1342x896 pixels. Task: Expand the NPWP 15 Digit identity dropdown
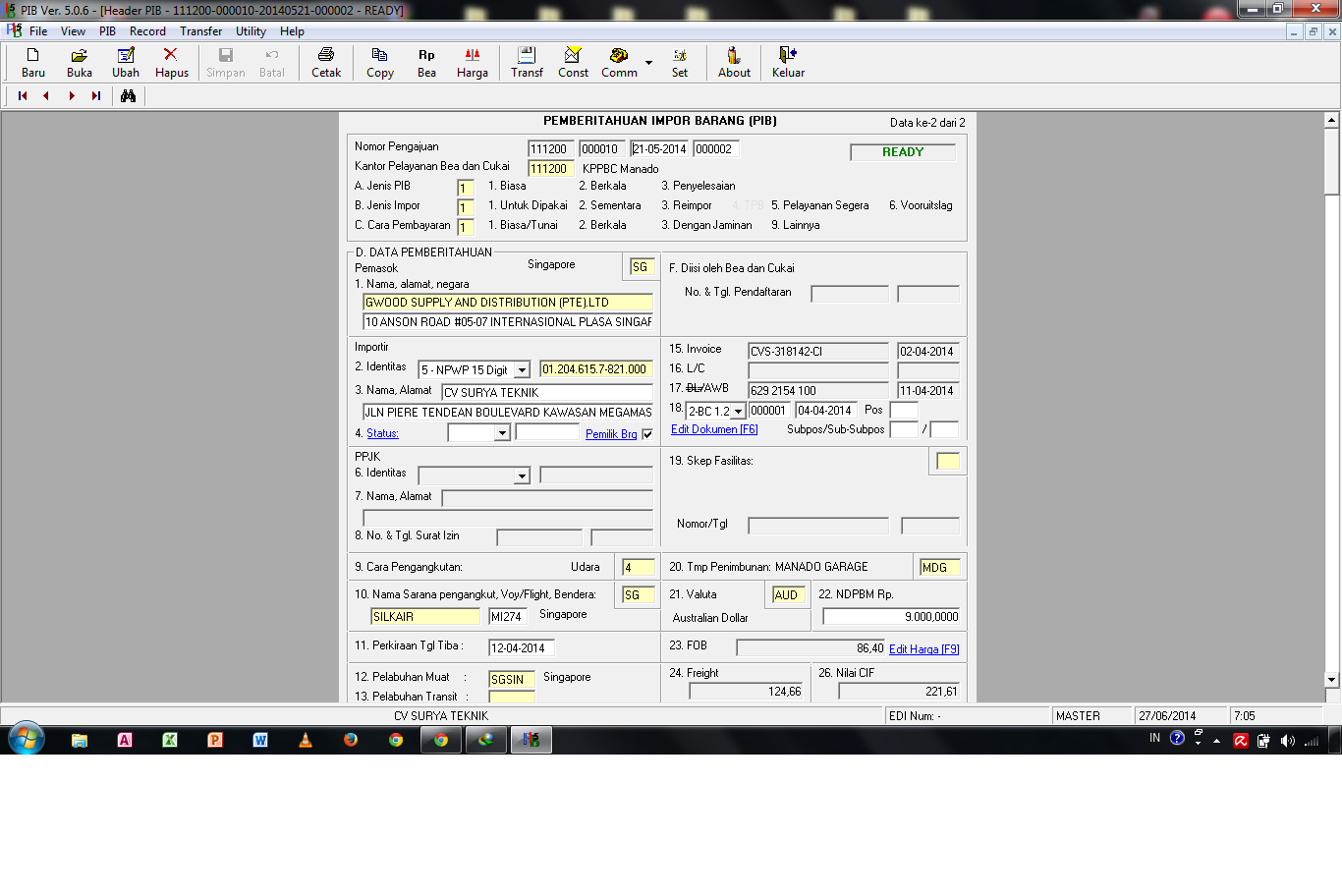pyautogui.click(x=523, y=370)
